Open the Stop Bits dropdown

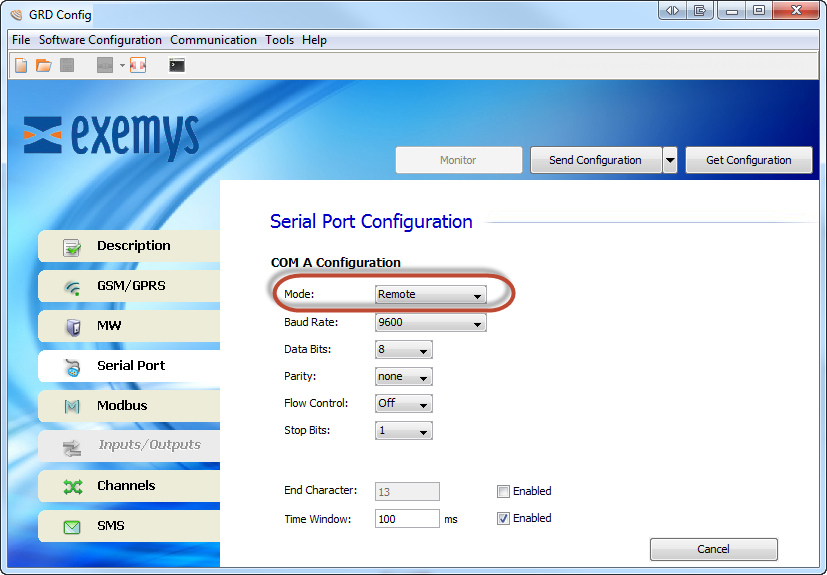coord(403,431)
